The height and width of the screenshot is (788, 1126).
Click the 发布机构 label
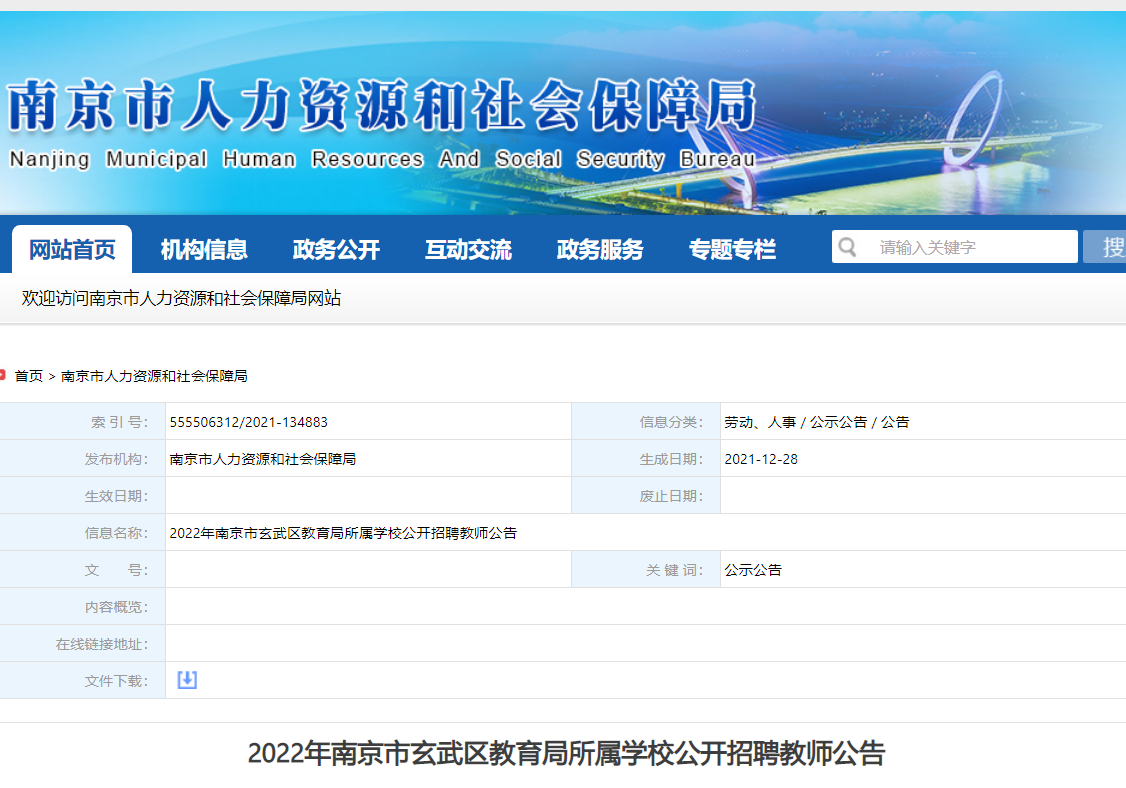click(x=116, y=459)
